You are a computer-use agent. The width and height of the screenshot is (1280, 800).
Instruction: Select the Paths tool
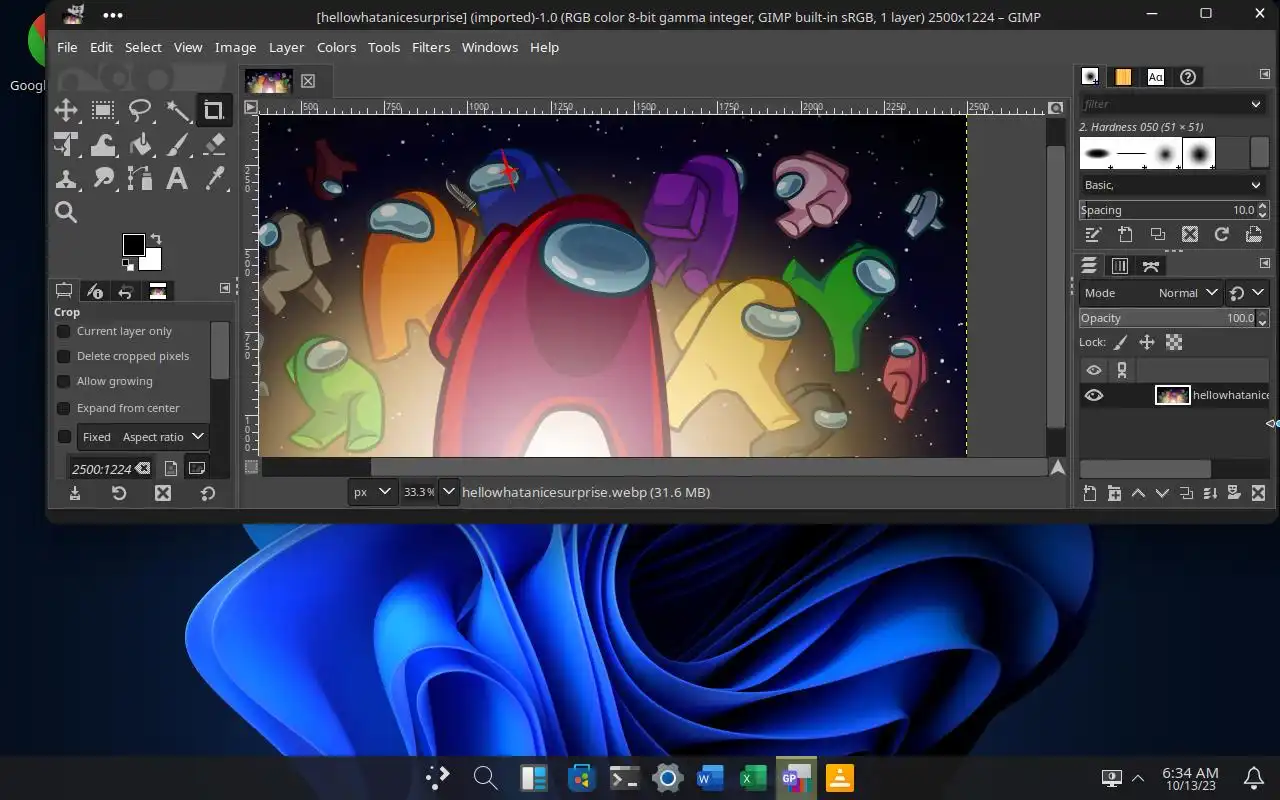click(x=140, y=178)
